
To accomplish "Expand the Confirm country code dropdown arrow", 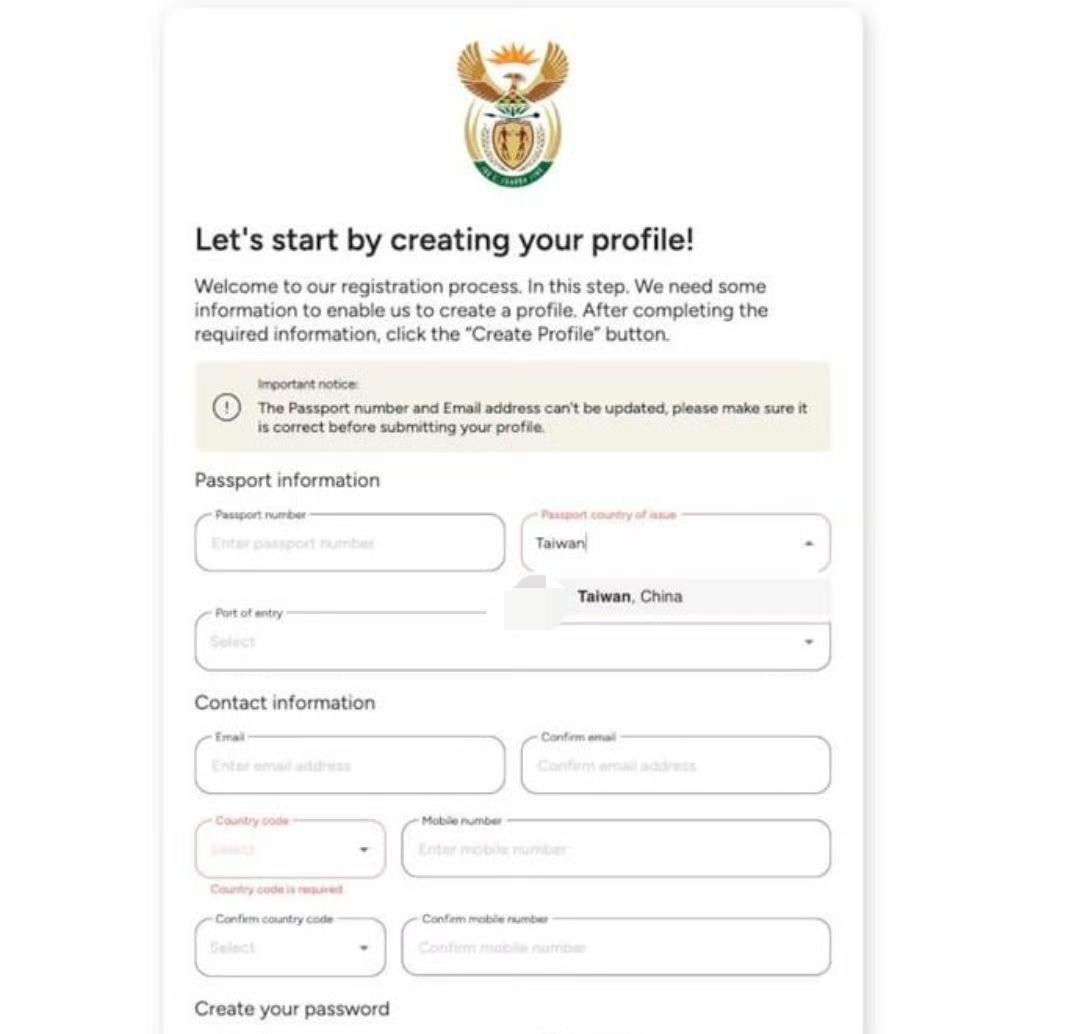I will pyautogui.click(x=364, y=947).
